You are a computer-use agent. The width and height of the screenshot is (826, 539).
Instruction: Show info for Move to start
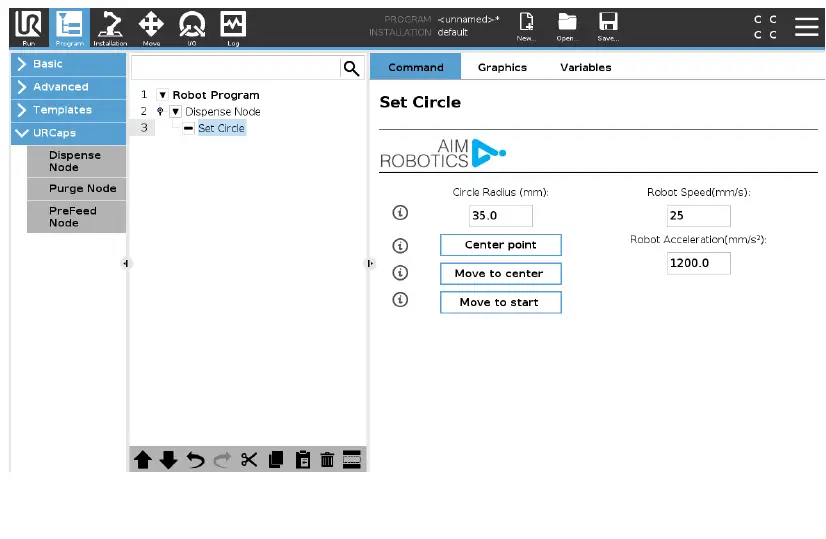(400, 300)
